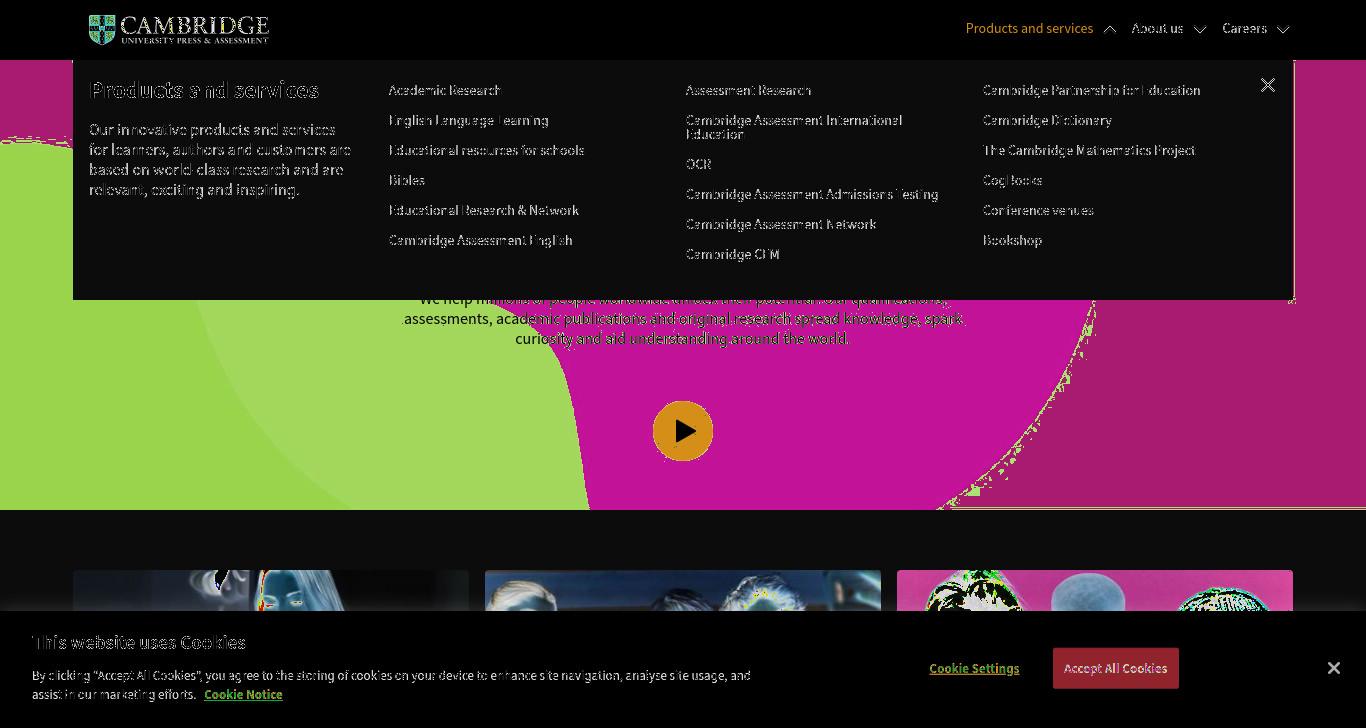Open Educational Research & Network

(x=483, y=210)
